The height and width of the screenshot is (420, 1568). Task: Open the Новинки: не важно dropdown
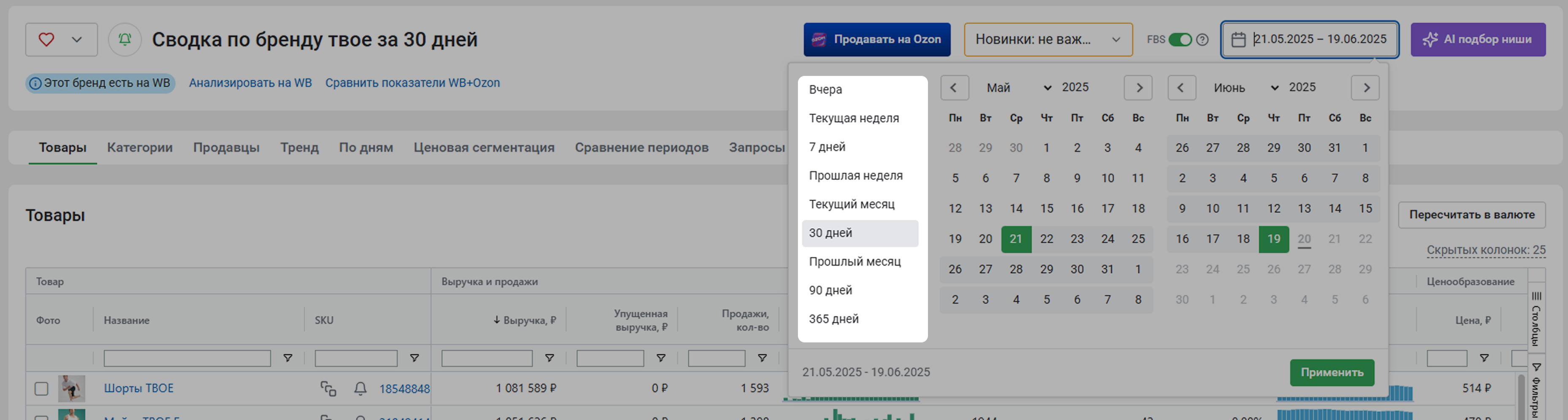click(1048, 40)
